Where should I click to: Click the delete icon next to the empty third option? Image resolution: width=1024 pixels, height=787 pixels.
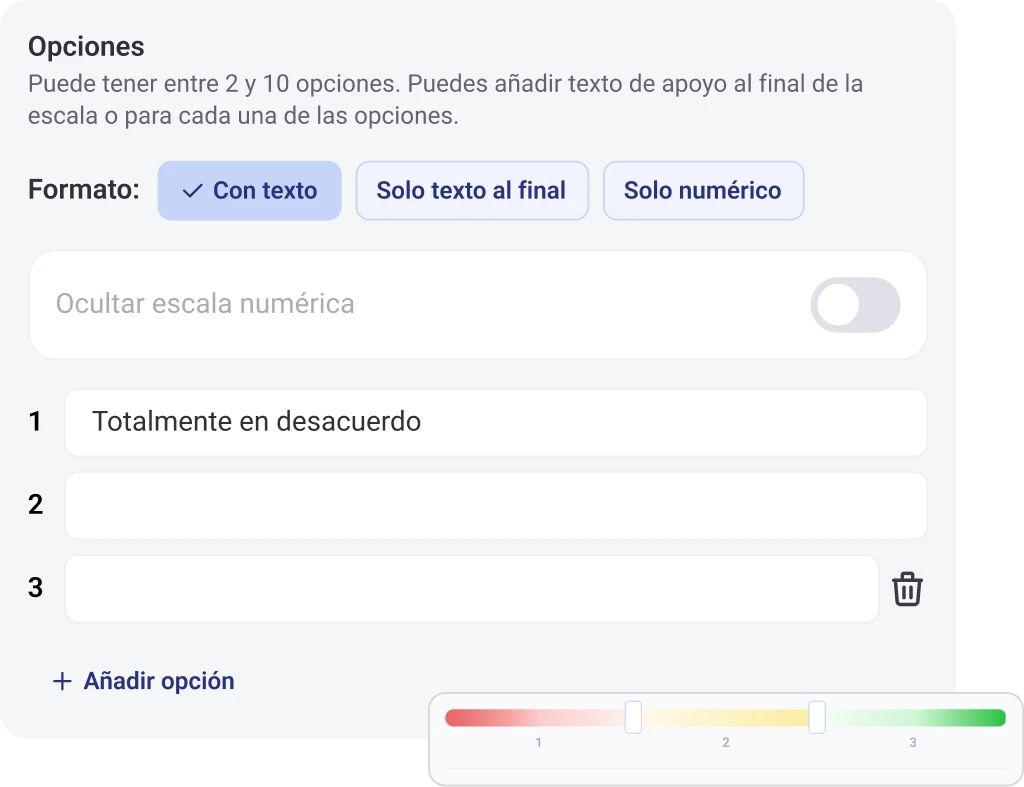click(x=908, y=588)
